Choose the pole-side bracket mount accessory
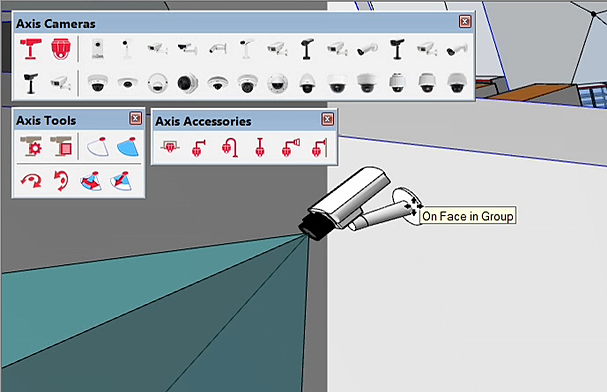This screenshot has width=607, height=392. 320,148
